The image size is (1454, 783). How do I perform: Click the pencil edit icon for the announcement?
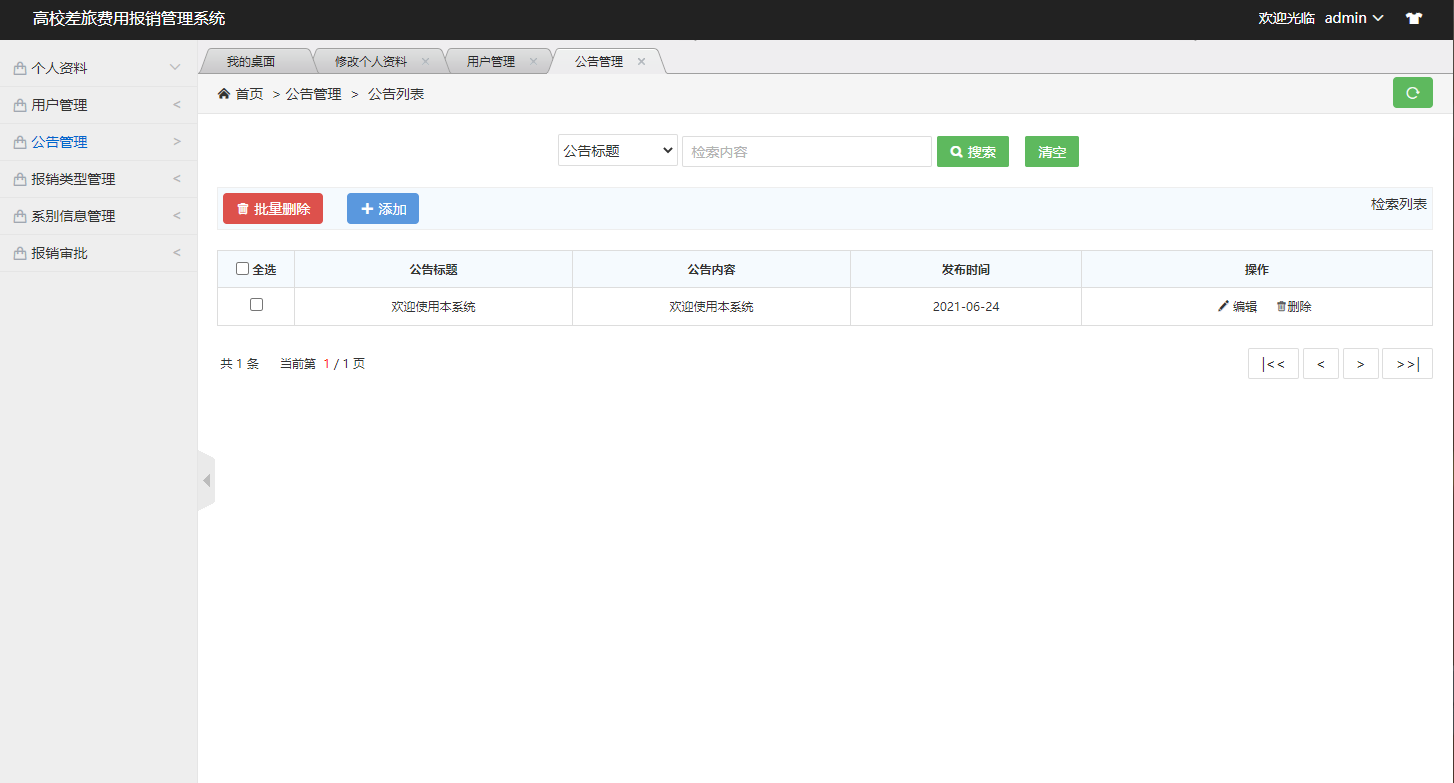click(1222, 306)
